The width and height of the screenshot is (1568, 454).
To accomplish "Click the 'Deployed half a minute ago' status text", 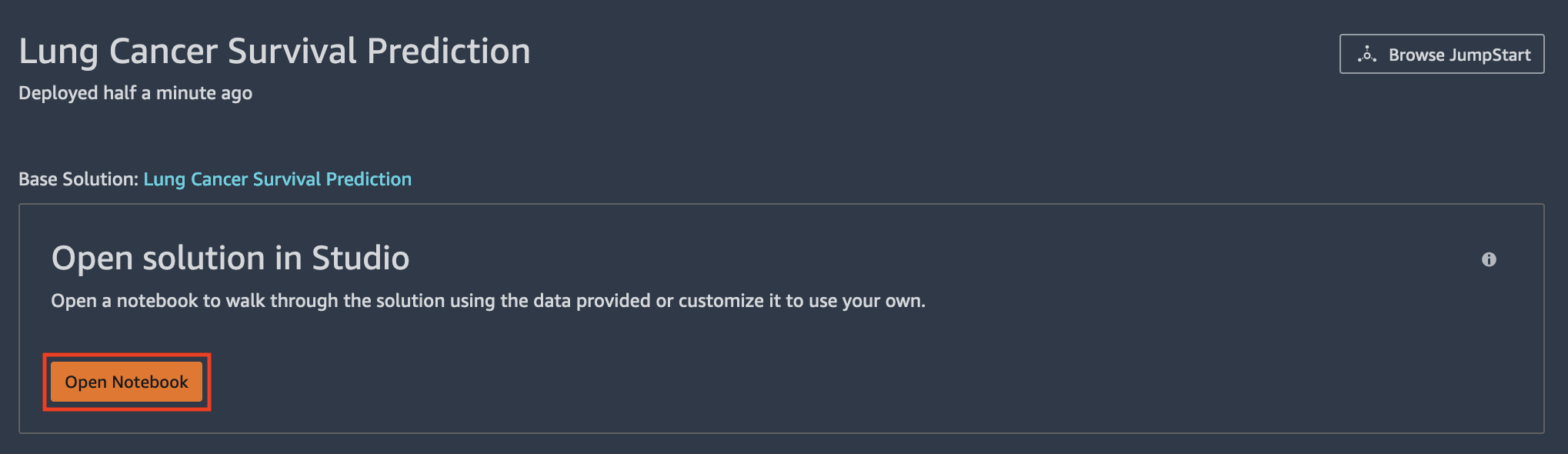I will [x=135, y=93].
